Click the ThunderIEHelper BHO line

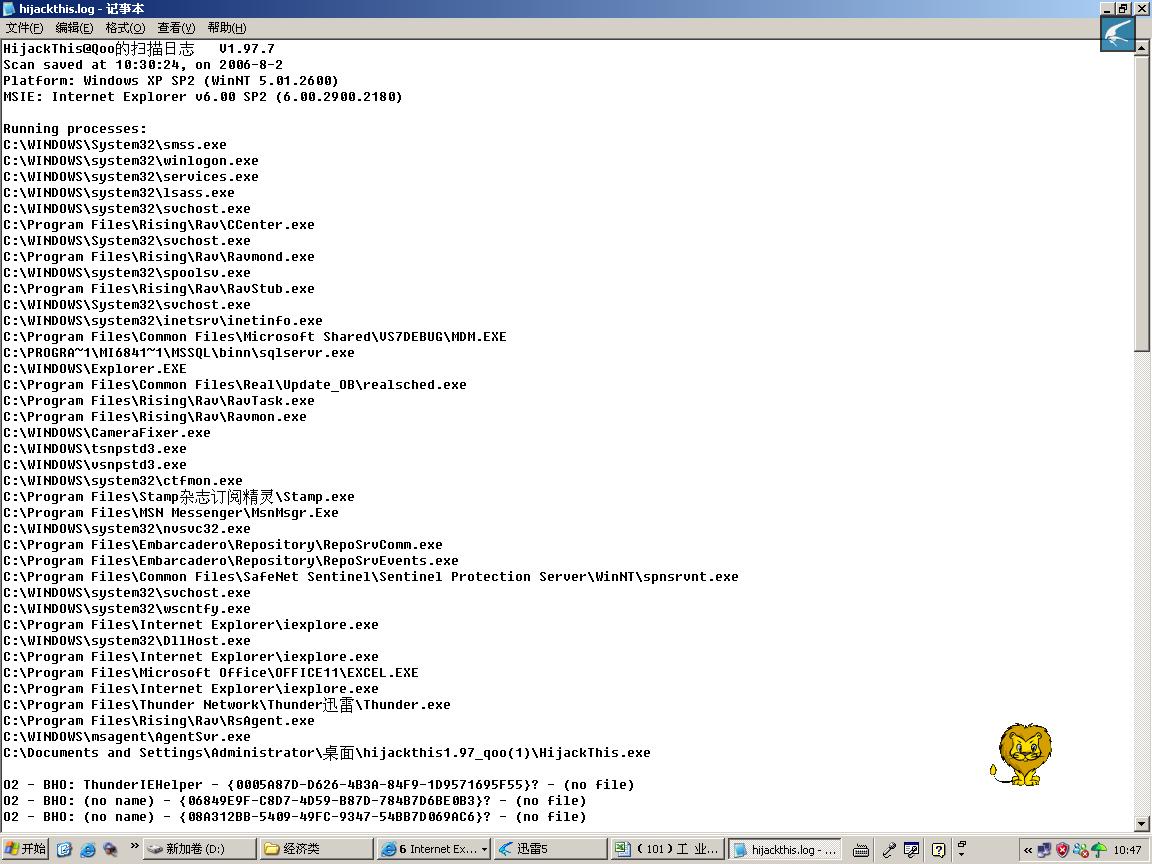[318, 785]
